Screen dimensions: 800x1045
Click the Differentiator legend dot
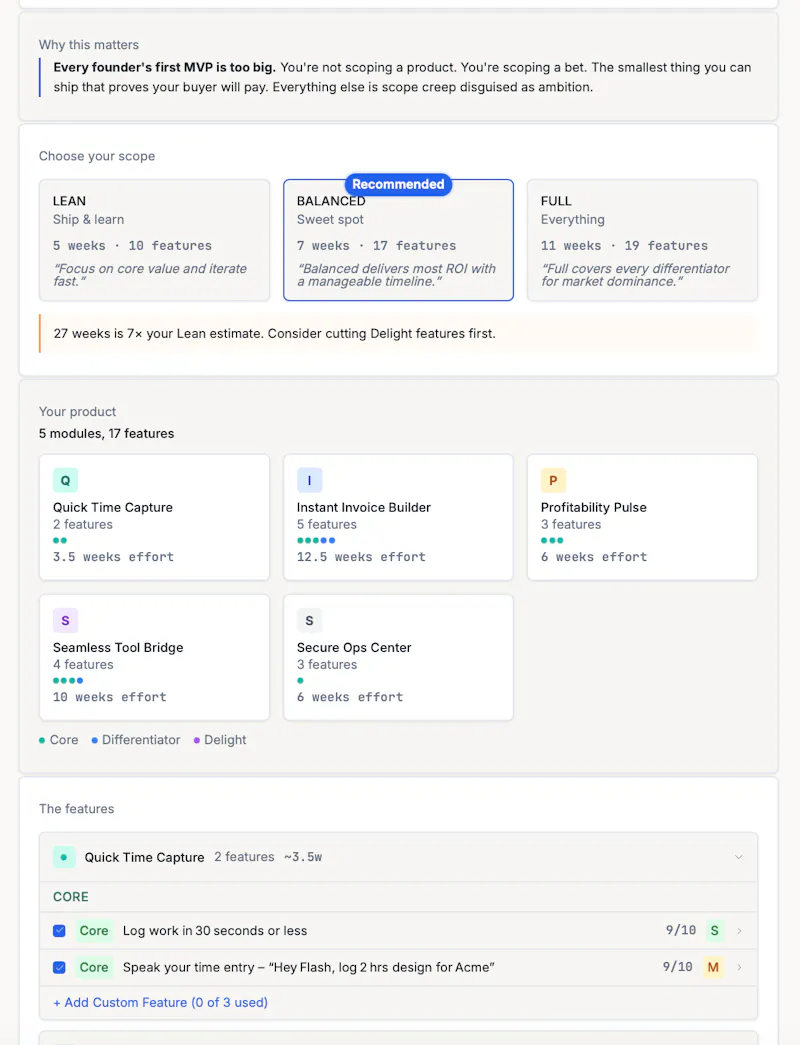tap(95, 740)
